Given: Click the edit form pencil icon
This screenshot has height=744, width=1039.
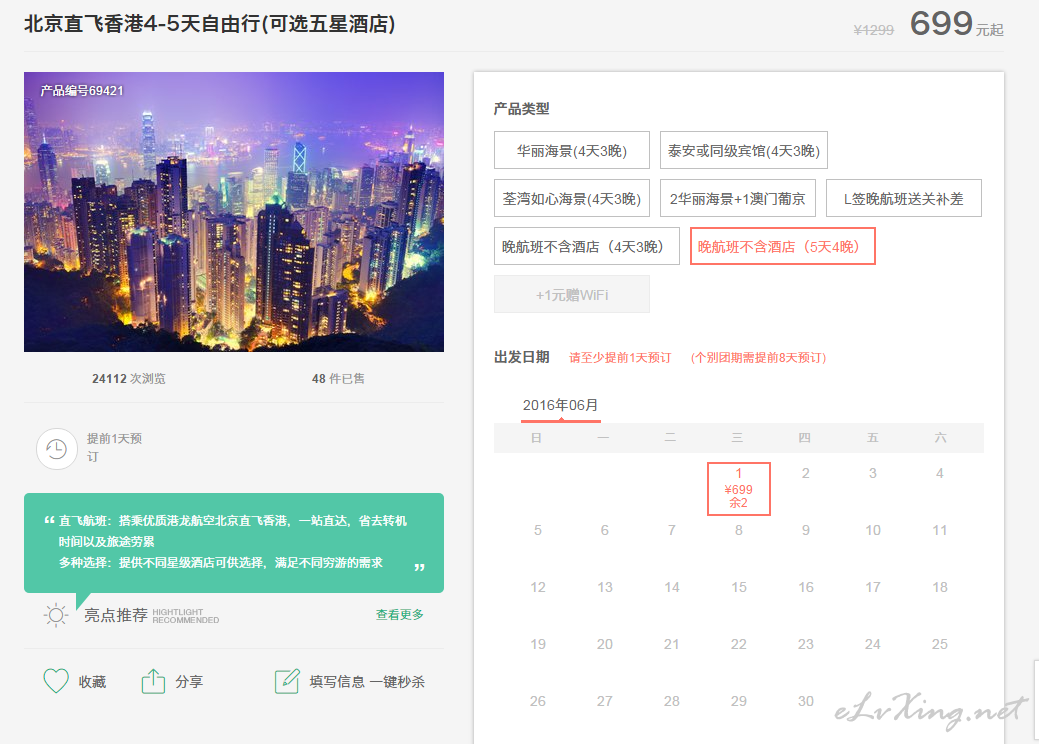Looking at the screenshot, I should click(x=287, y=681).
